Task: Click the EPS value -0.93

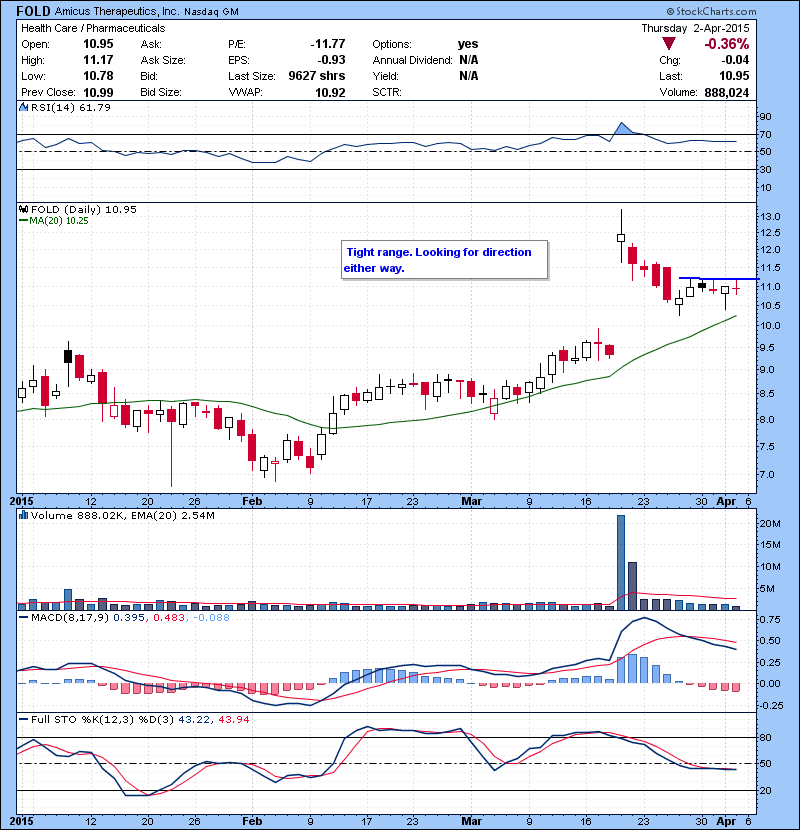Action: coord(331,60)
